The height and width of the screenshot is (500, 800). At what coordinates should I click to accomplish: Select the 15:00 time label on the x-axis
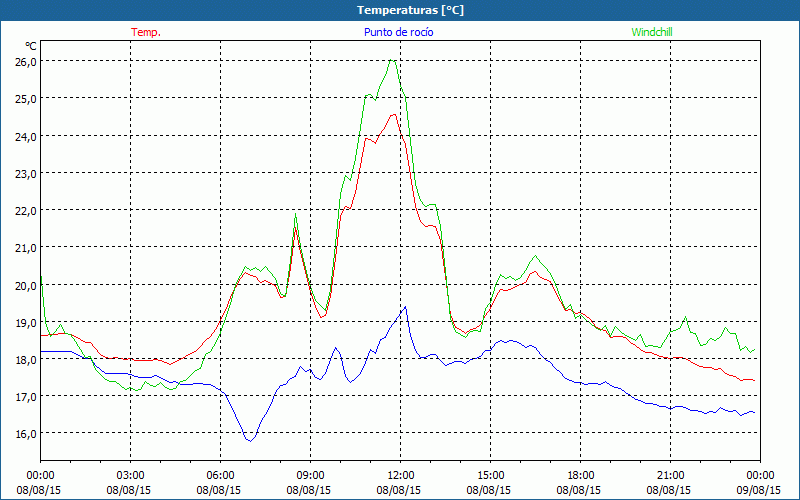[490, 475]
